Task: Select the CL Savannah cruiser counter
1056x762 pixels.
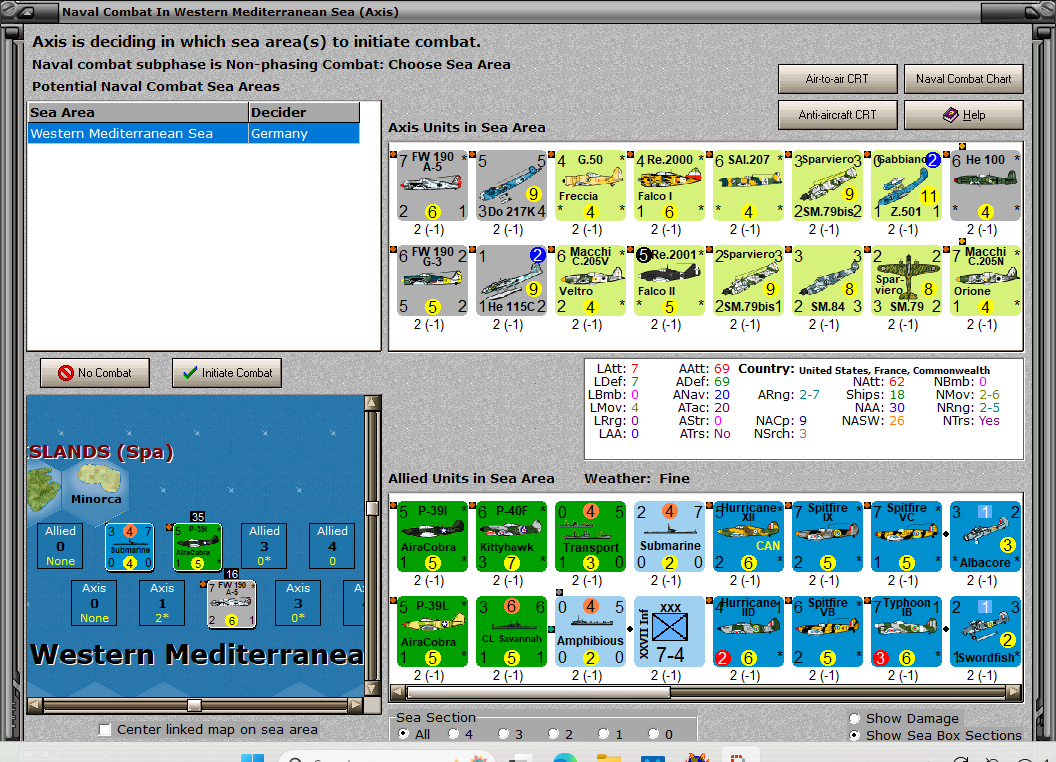Action: (511, 632)
